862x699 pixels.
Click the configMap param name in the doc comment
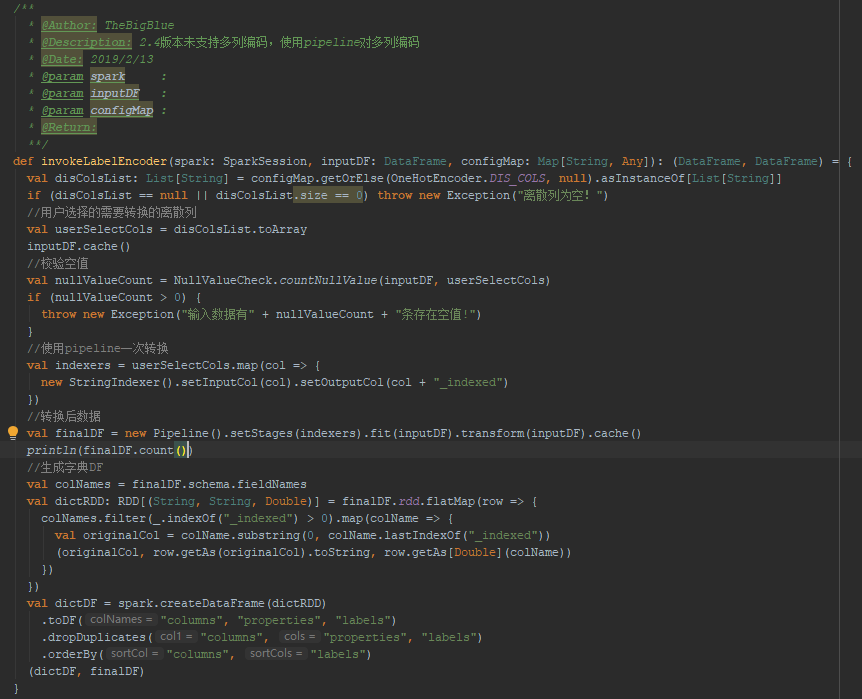pos(121,111)
